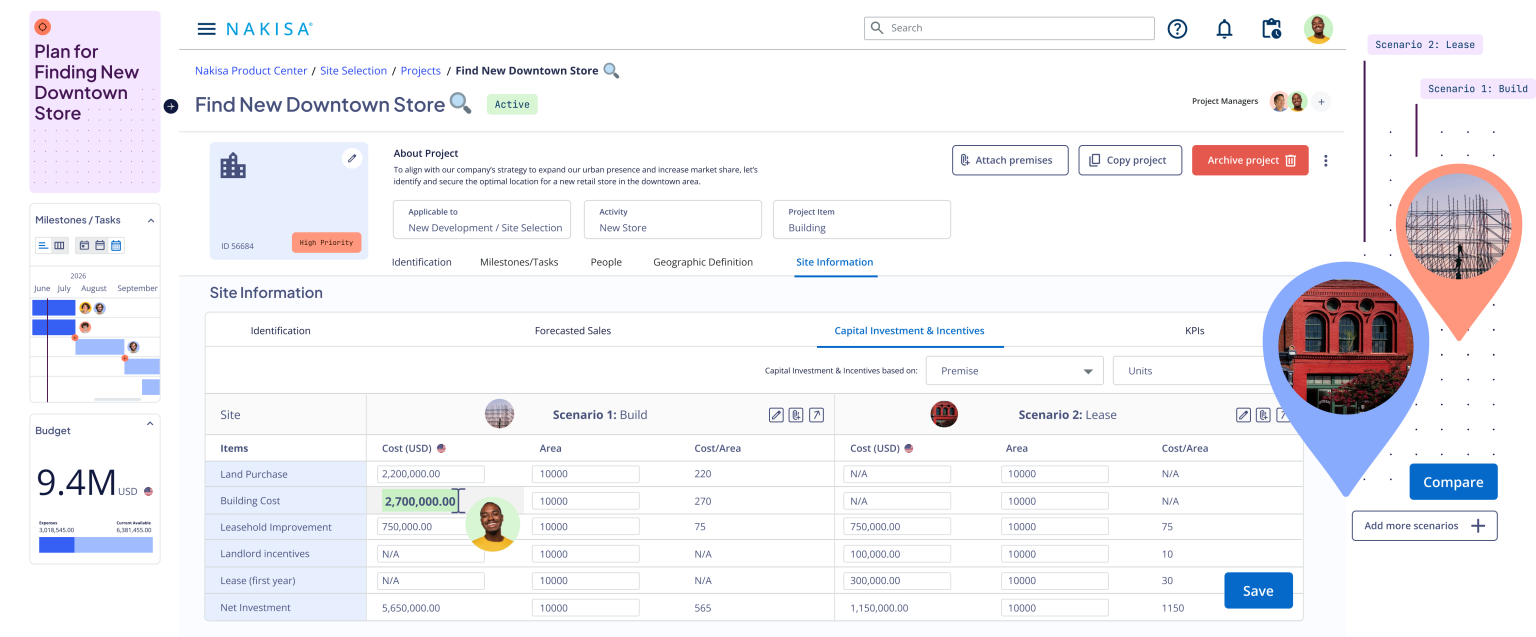Edit Scenario 1: Build using the pencil icon
Screen dimensions: 1536x637
click(777, 414)
